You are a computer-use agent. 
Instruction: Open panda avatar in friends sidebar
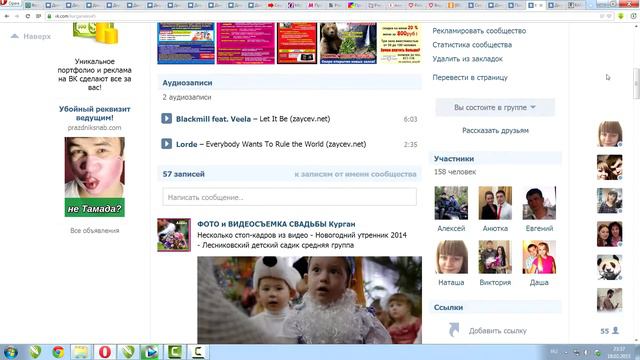[609, 267]
